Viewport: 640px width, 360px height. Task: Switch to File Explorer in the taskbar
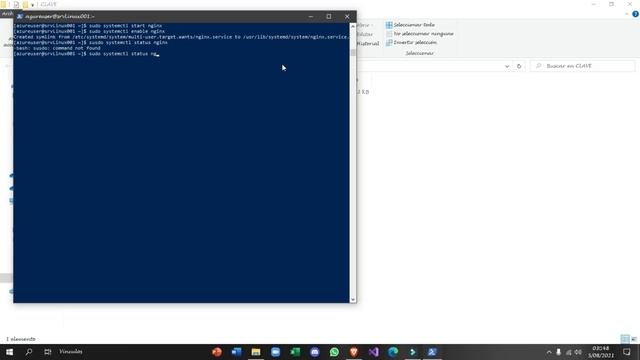click(x=256, y=352)
